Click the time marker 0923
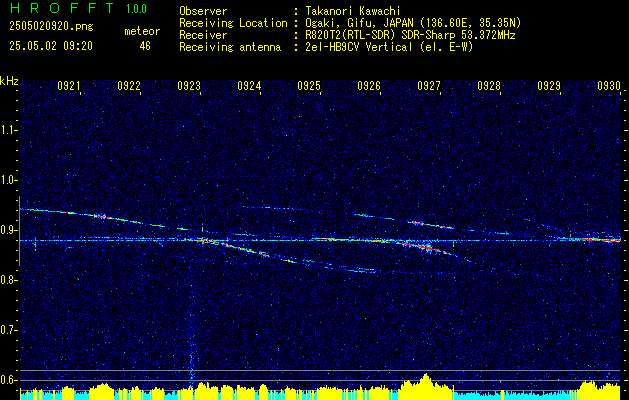This screenshot has height=400, width=629. click(x=189, y=85)
